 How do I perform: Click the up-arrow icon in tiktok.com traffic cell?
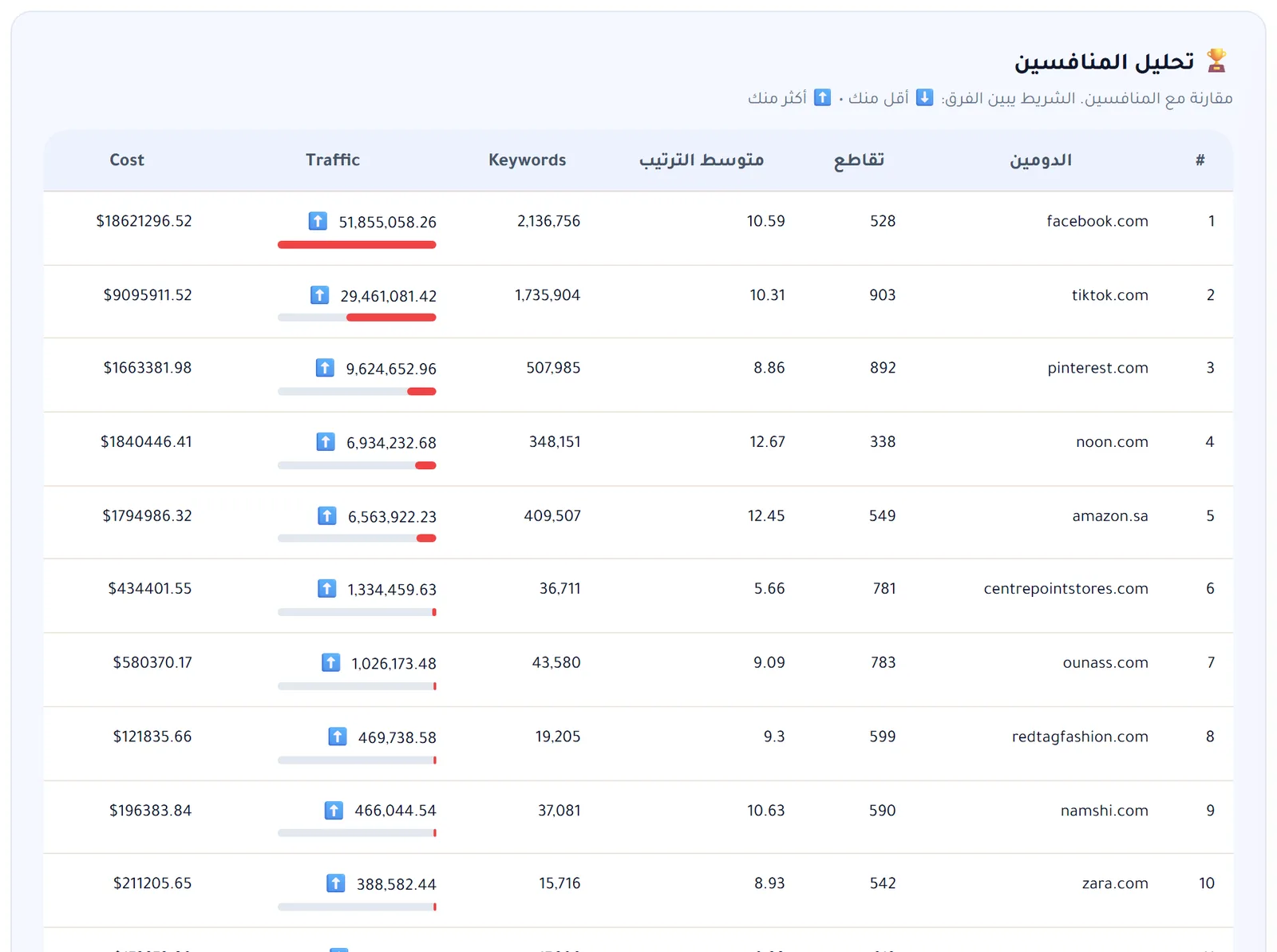(x=319, y=295)
